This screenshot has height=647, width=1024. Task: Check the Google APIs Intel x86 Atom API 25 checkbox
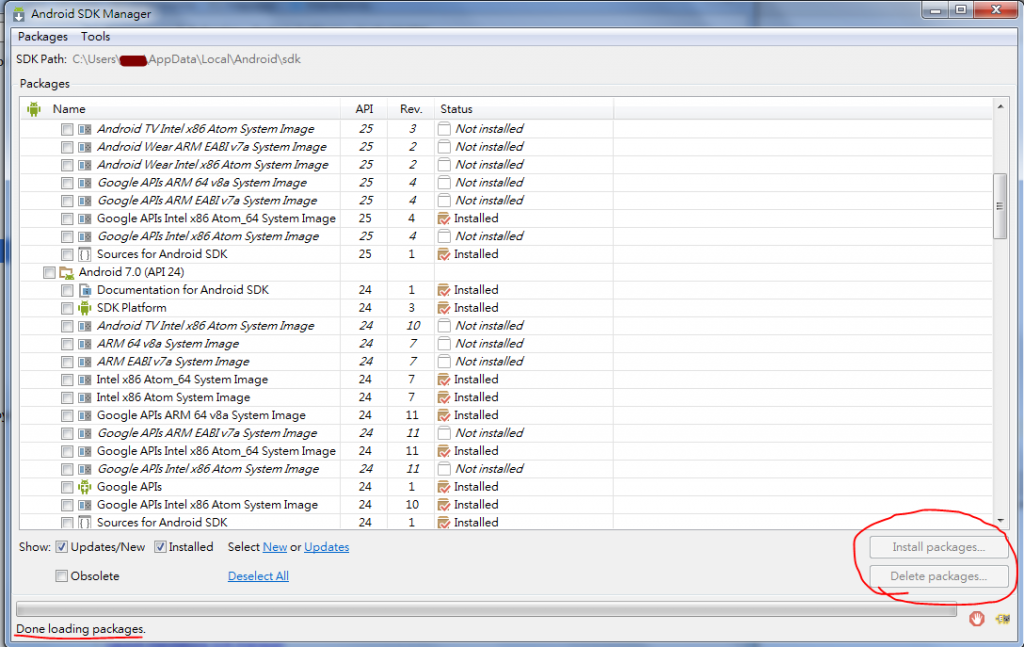[67, 236]
